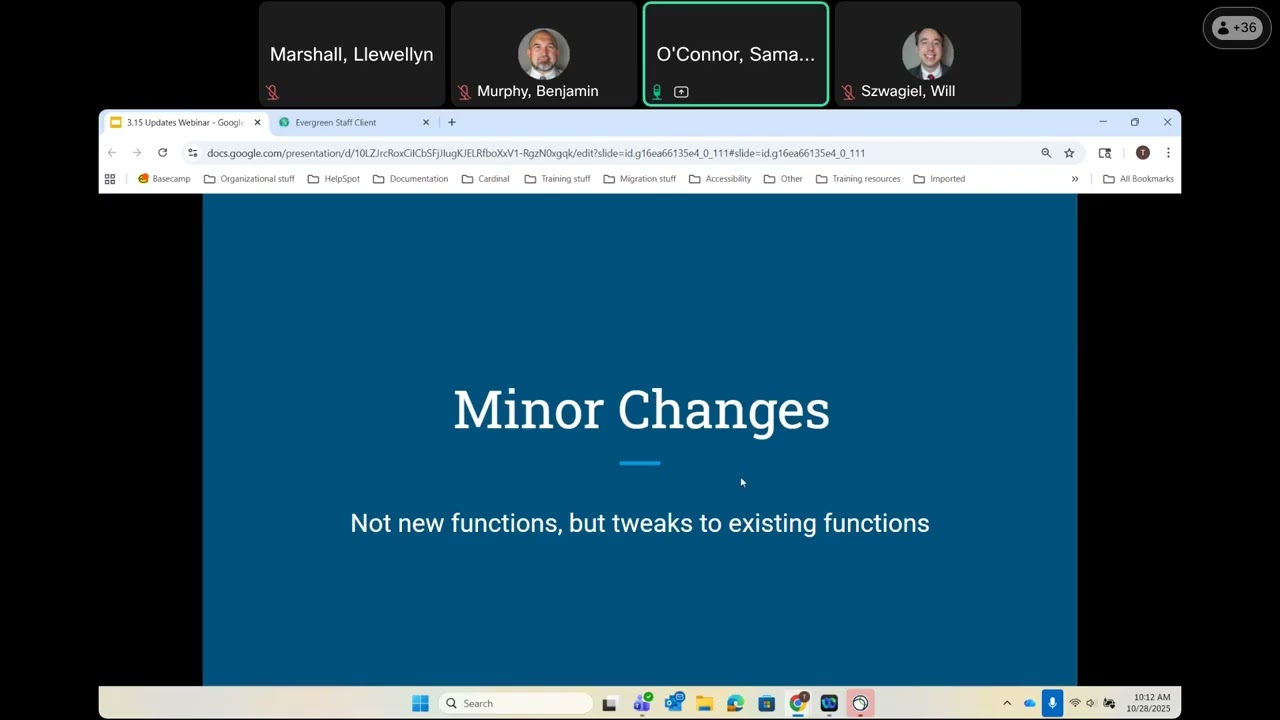Open Microsoft Teams from the taskbar
Screen dimensions: 1280x720
point(642,703)
